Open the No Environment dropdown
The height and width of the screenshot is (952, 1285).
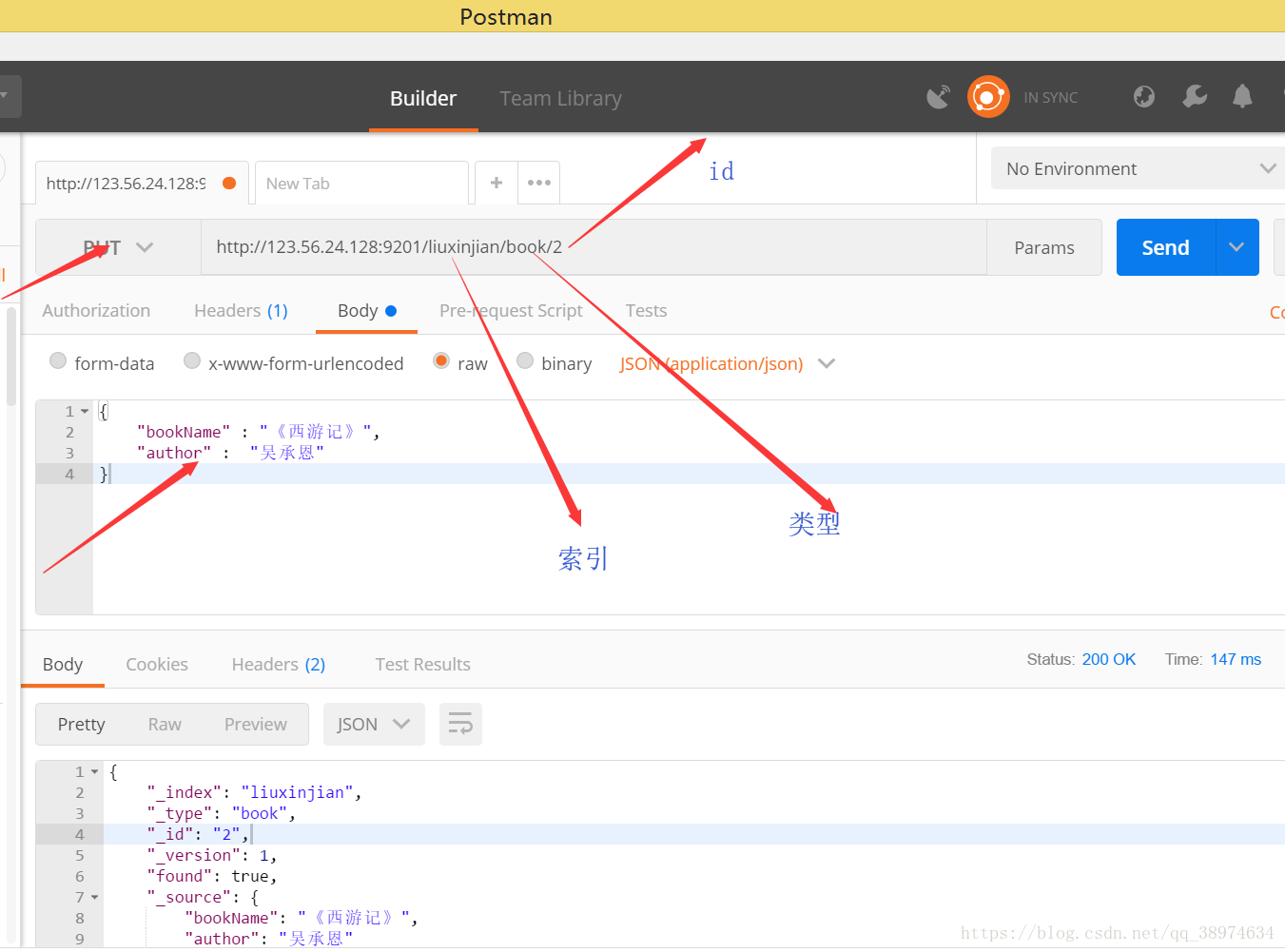coord(1139,168)
